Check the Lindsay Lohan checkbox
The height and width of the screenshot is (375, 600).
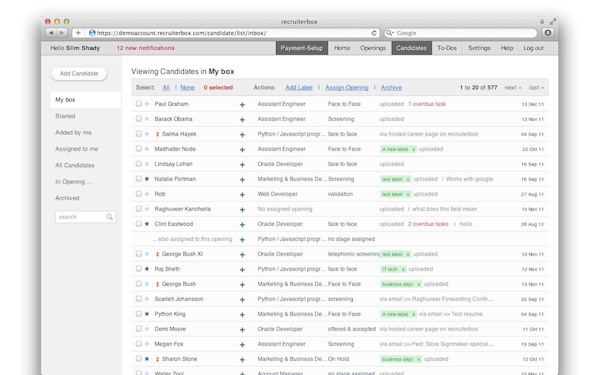click(x=139, y=164)
